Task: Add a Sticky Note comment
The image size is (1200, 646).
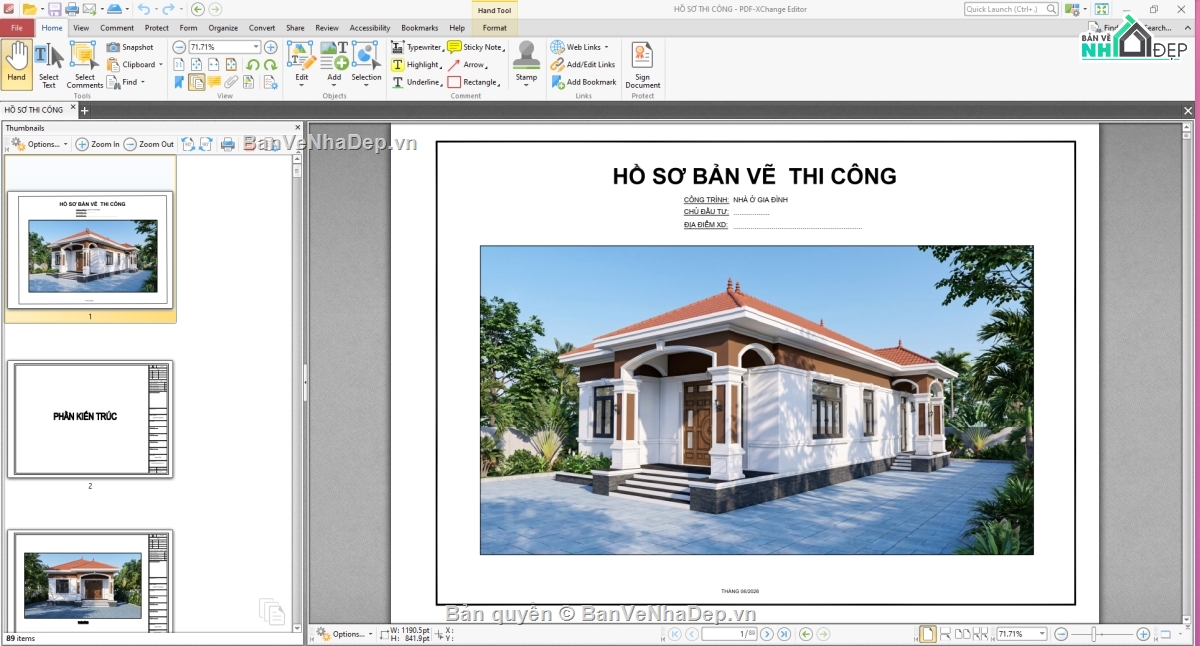Action: click(475, 47)
